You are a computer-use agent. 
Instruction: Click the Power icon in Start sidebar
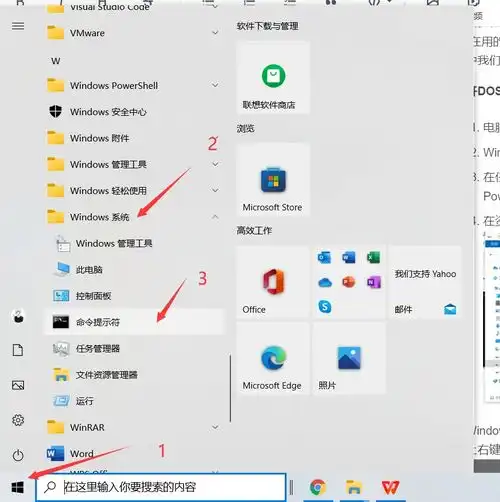[18, 455]
